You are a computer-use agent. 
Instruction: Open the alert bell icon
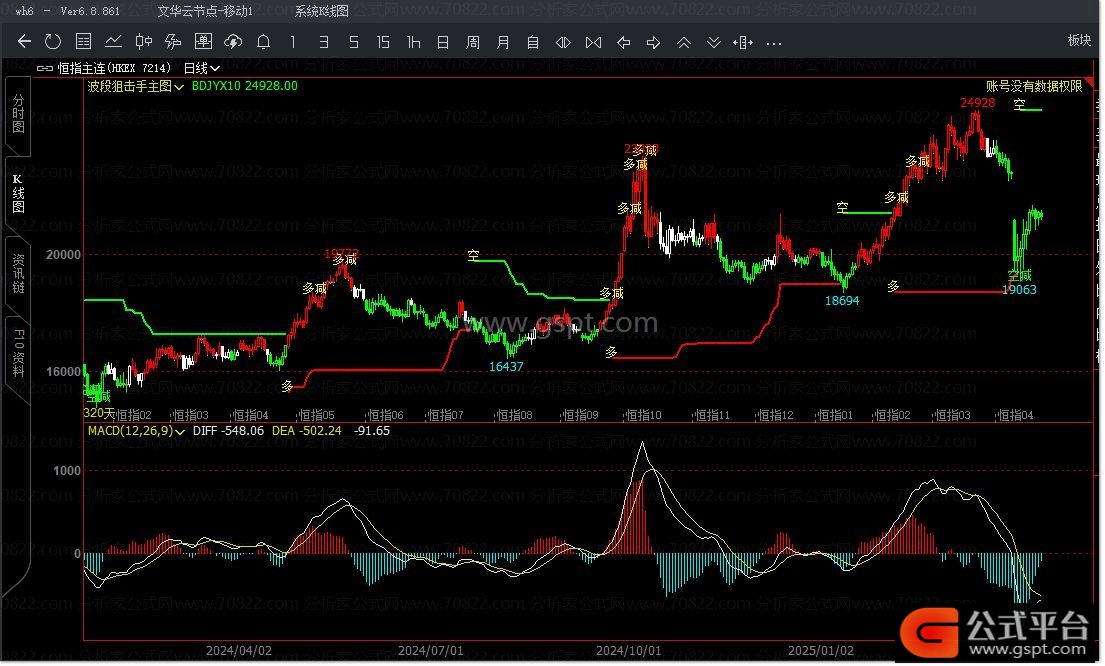coord(263,42)
